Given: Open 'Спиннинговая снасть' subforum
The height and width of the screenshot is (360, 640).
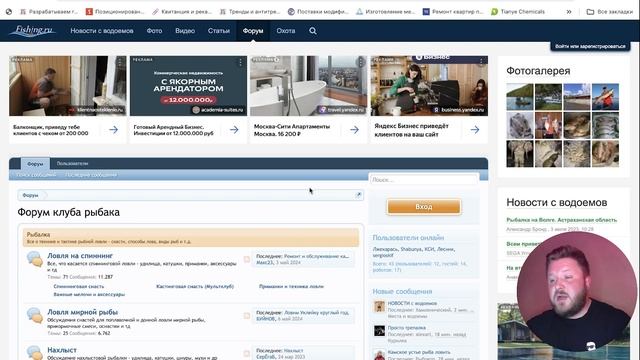Looking at the screenshot, I should point(79,287).
